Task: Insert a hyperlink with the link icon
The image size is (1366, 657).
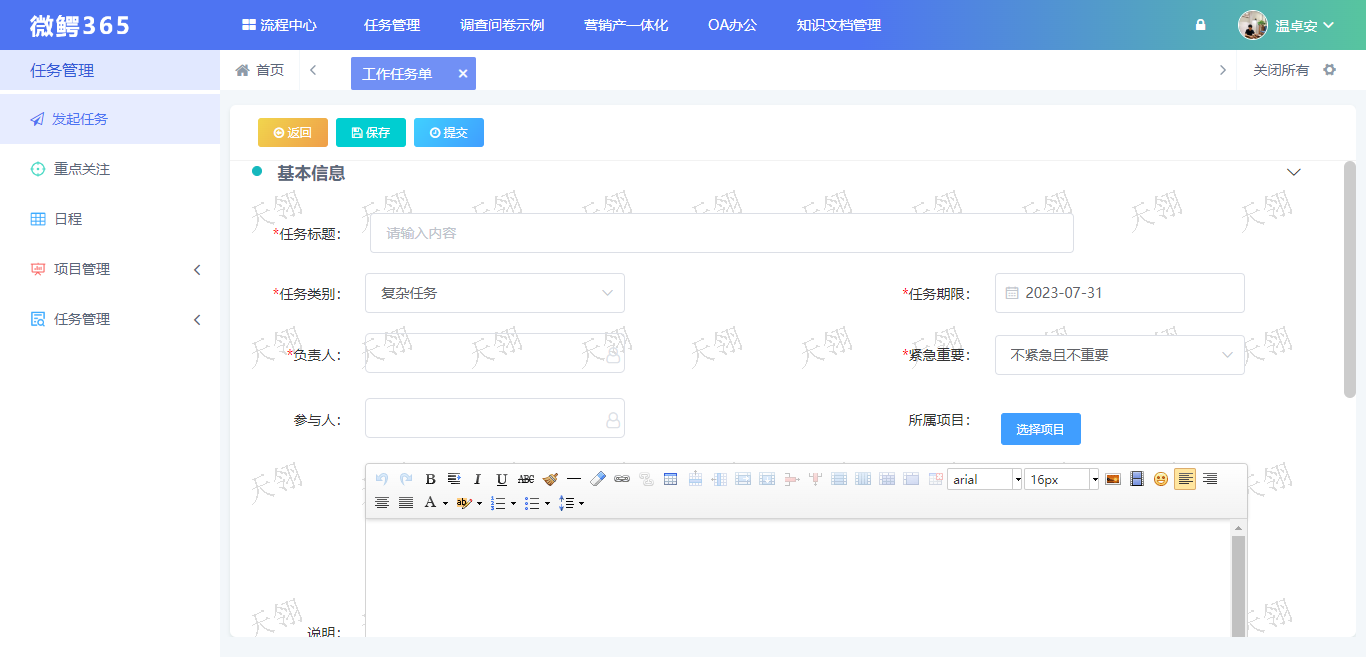Action: [622, 479]
